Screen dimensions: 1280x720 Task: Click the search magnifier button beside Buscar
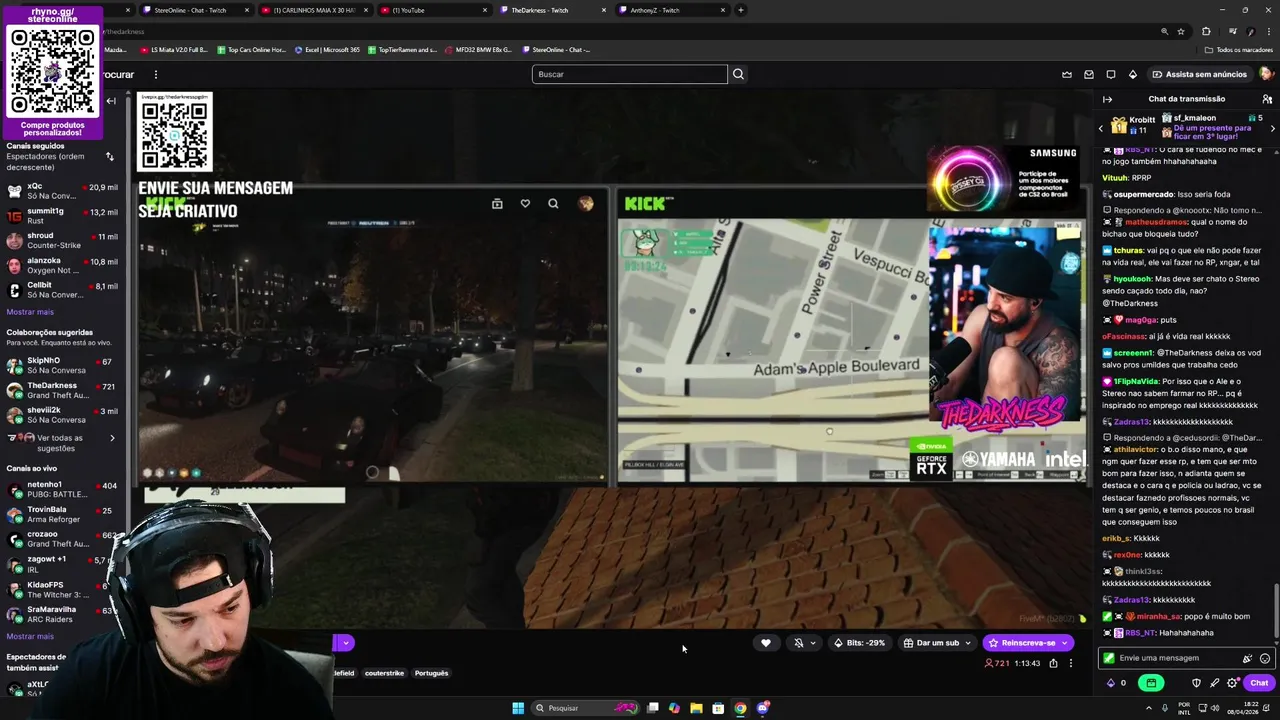(x=738, y=74)
